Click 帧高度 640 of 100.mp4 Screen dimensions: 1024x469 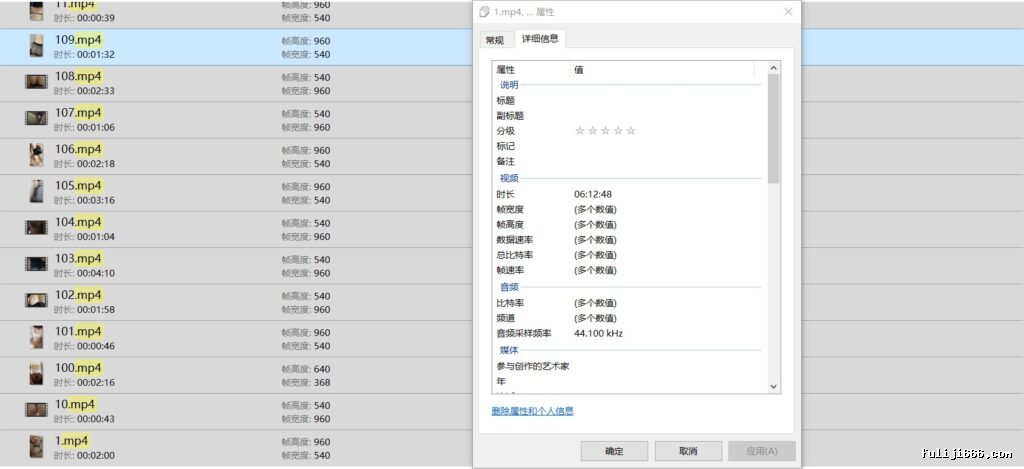(306, 369)
